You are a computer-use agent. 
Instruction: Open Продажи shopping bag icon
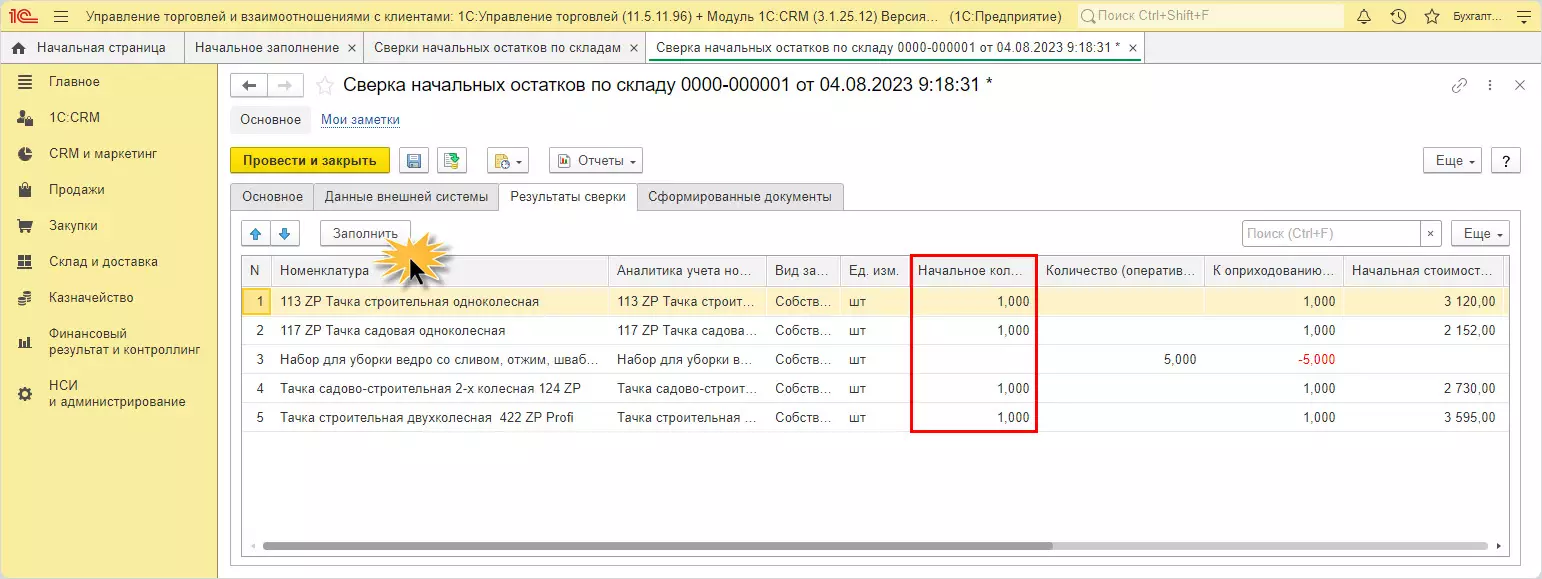pyautogui.click(x=26, y=190)
